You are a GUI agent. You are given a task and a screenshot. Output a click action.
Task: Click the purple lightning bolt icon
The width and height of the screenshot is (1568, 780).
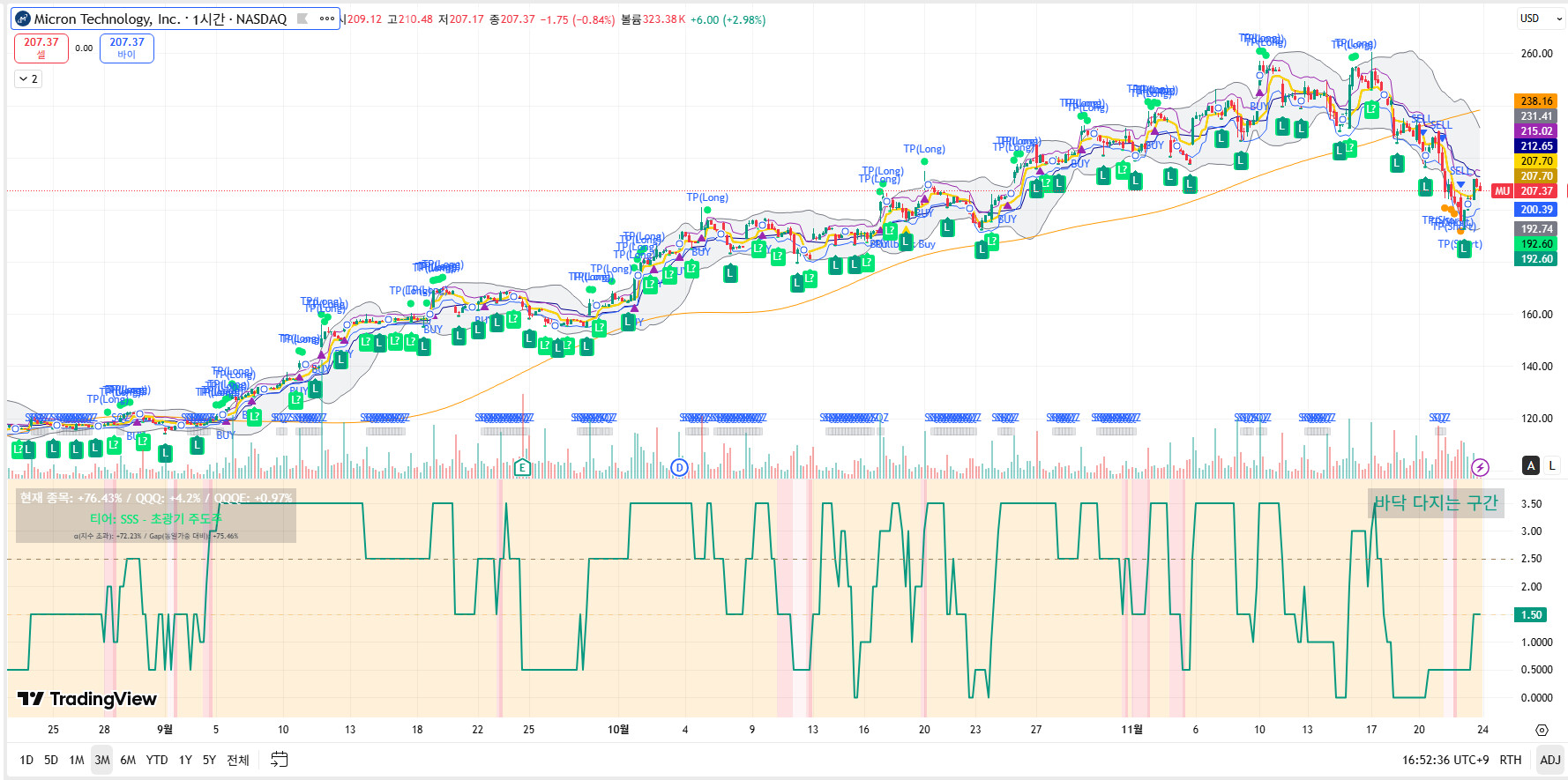1481,467
